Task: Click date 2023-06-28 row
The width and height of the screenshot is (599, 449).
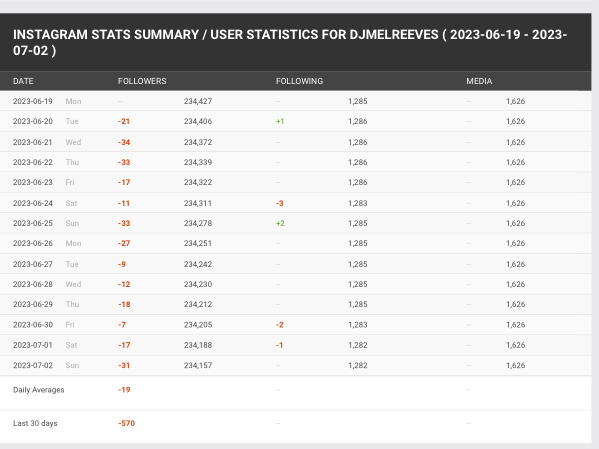Action: (33, 284)
